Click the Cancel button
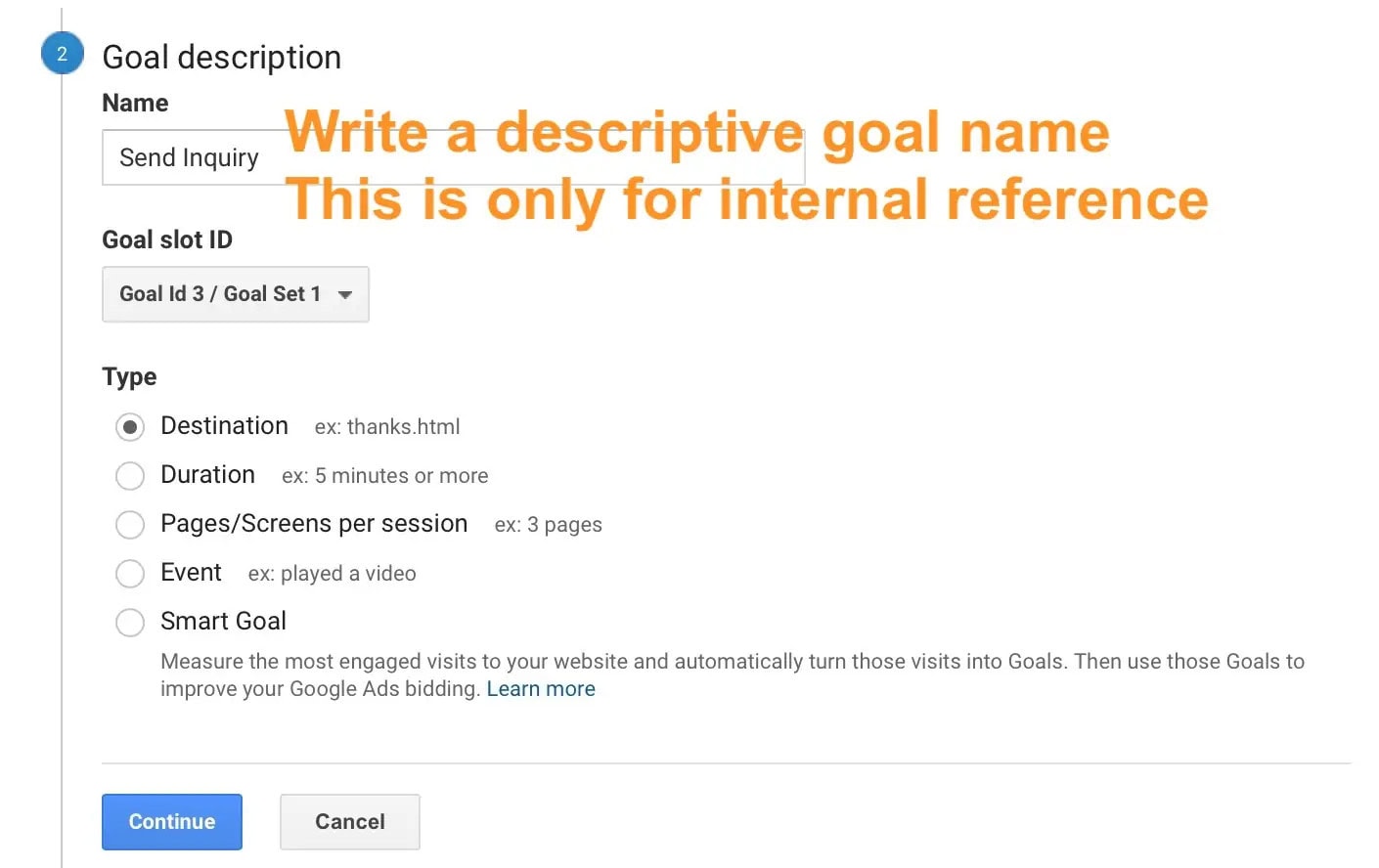Image resolution: width=1379 pixels, height=868 pixels. click(350, 822)
